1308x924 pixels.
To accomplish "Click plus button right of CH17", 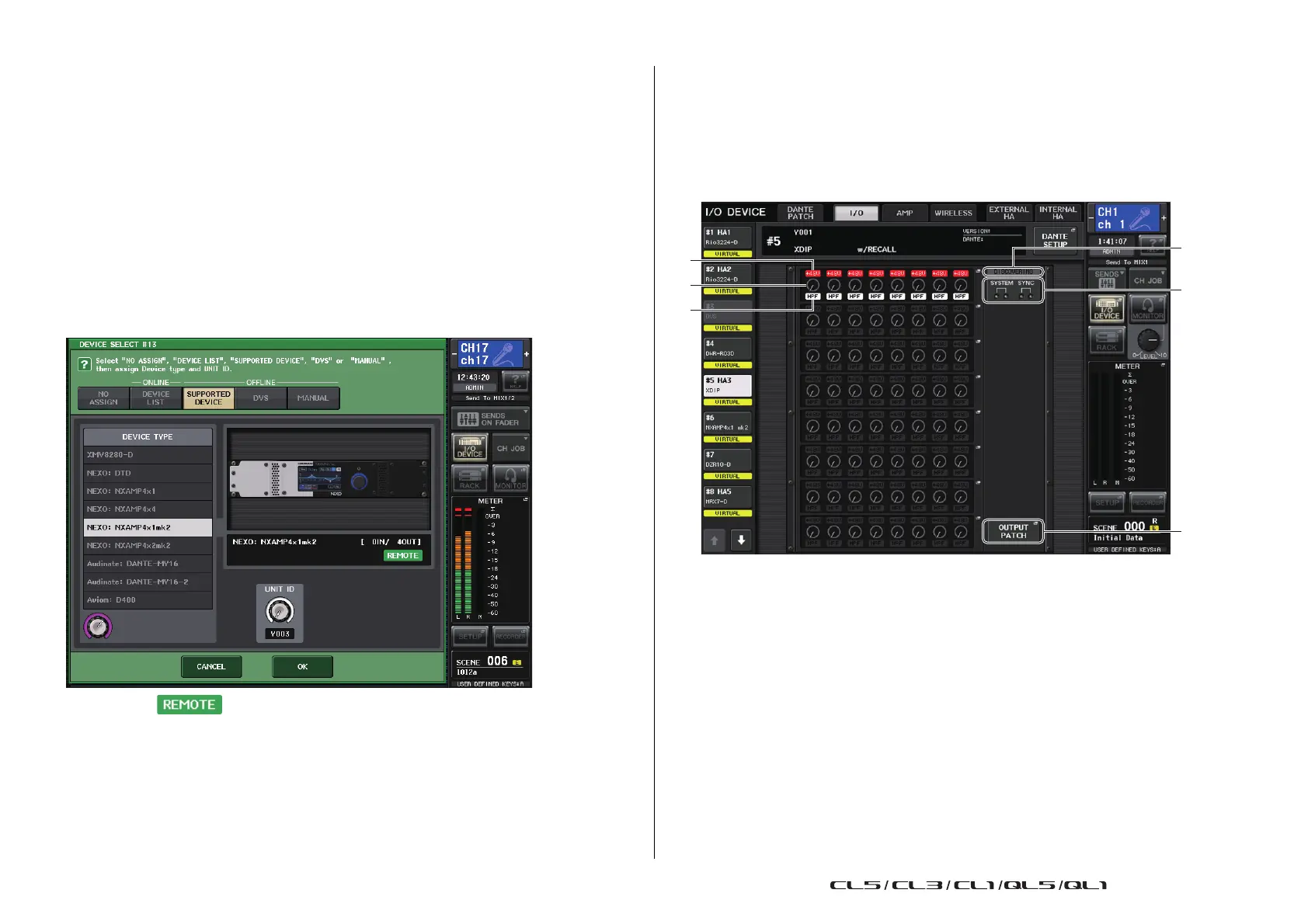I will (x=527, y=354).
